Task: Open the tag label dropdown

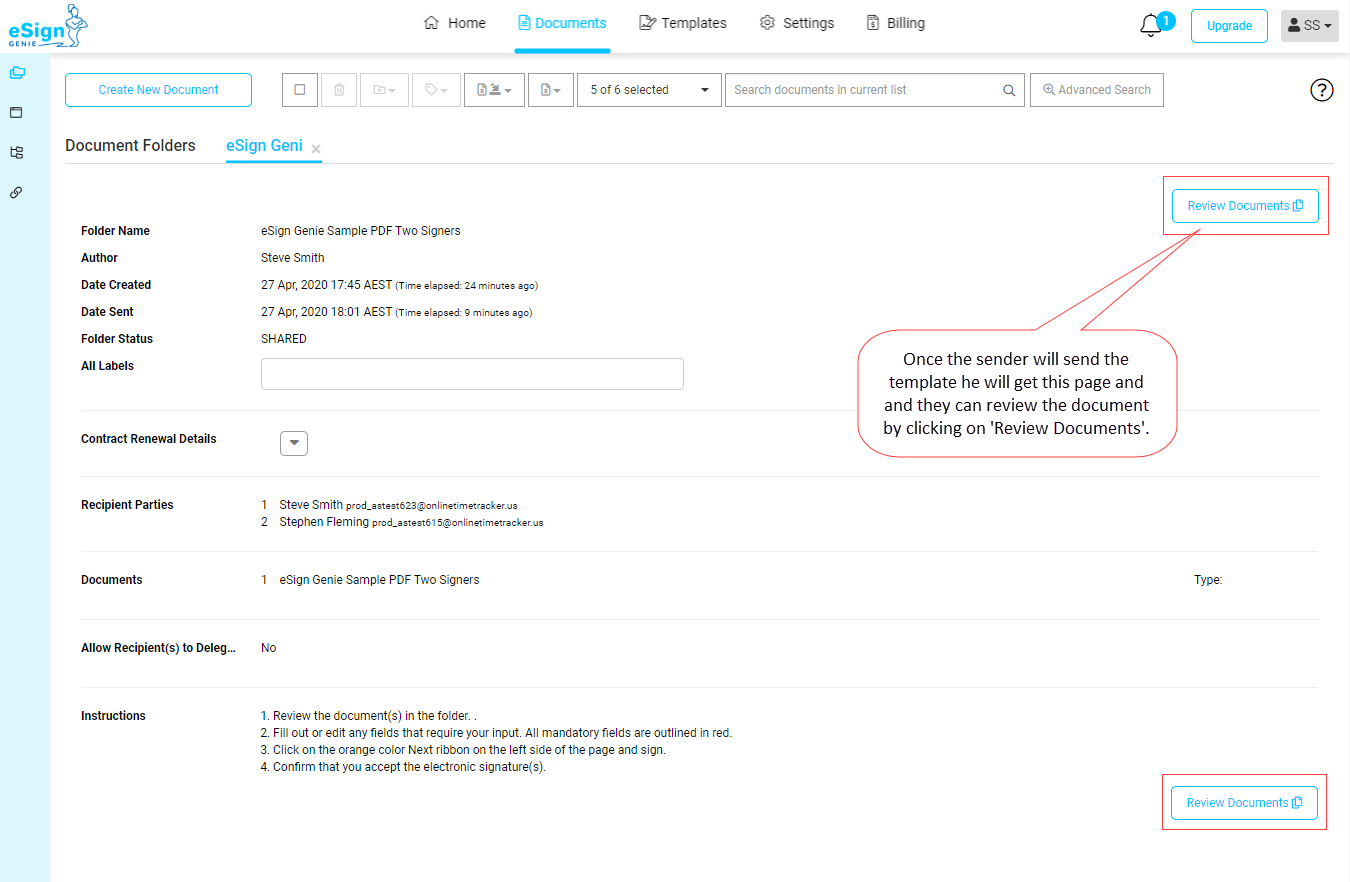Action: click(436, 90)
